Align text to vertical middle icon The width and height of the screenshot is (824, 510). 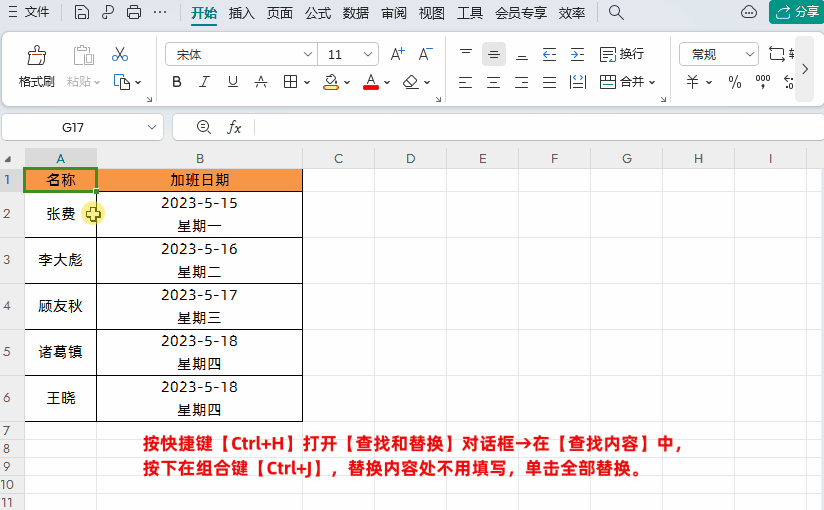click(x=493, y=54)
